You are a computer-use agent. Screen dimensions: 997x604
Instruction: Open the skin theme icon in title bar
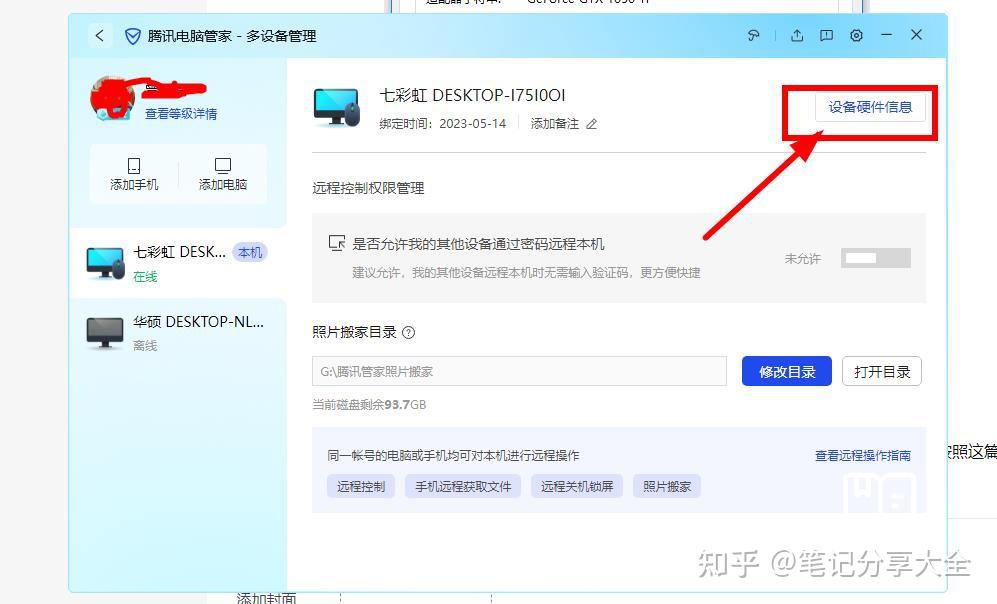point(753,36)
